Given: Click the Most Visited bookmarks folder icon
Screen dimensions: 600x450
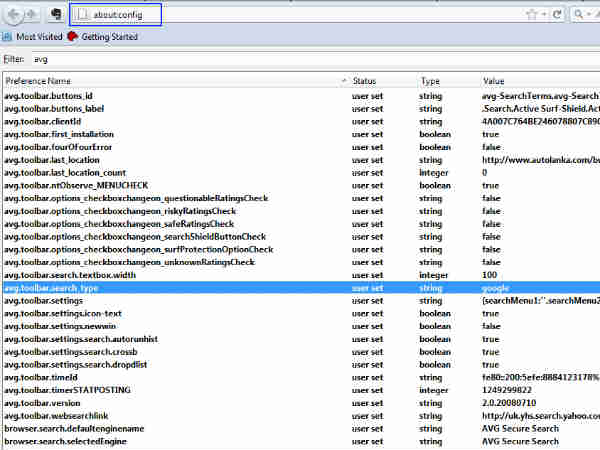Looking at the screenshot, I should coord(8,36).
